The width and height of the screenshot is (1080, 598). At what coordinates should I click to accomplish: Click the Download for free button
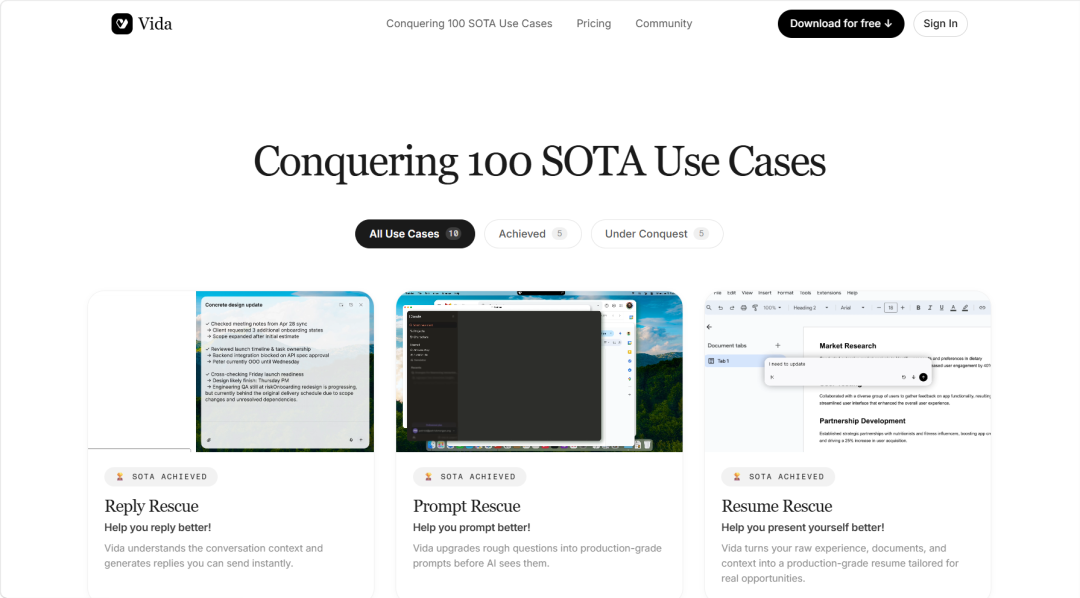click(841, 23)
